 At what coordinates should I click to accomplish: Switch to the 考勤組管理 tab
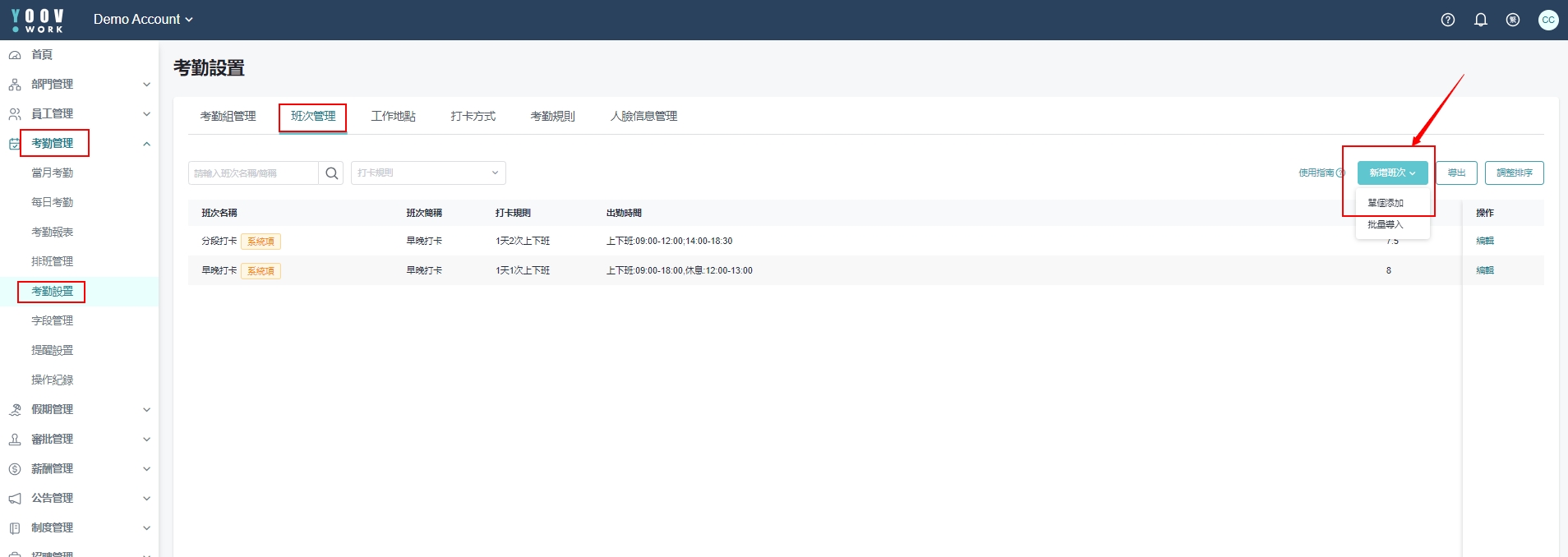[228, 117]
